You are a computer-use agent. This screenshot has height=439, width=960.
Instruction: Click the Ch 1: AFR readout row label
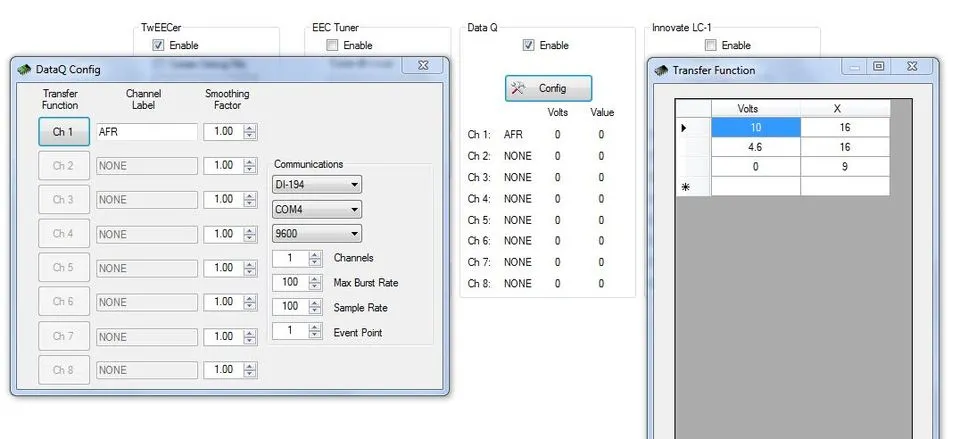(x=479, y=135)
